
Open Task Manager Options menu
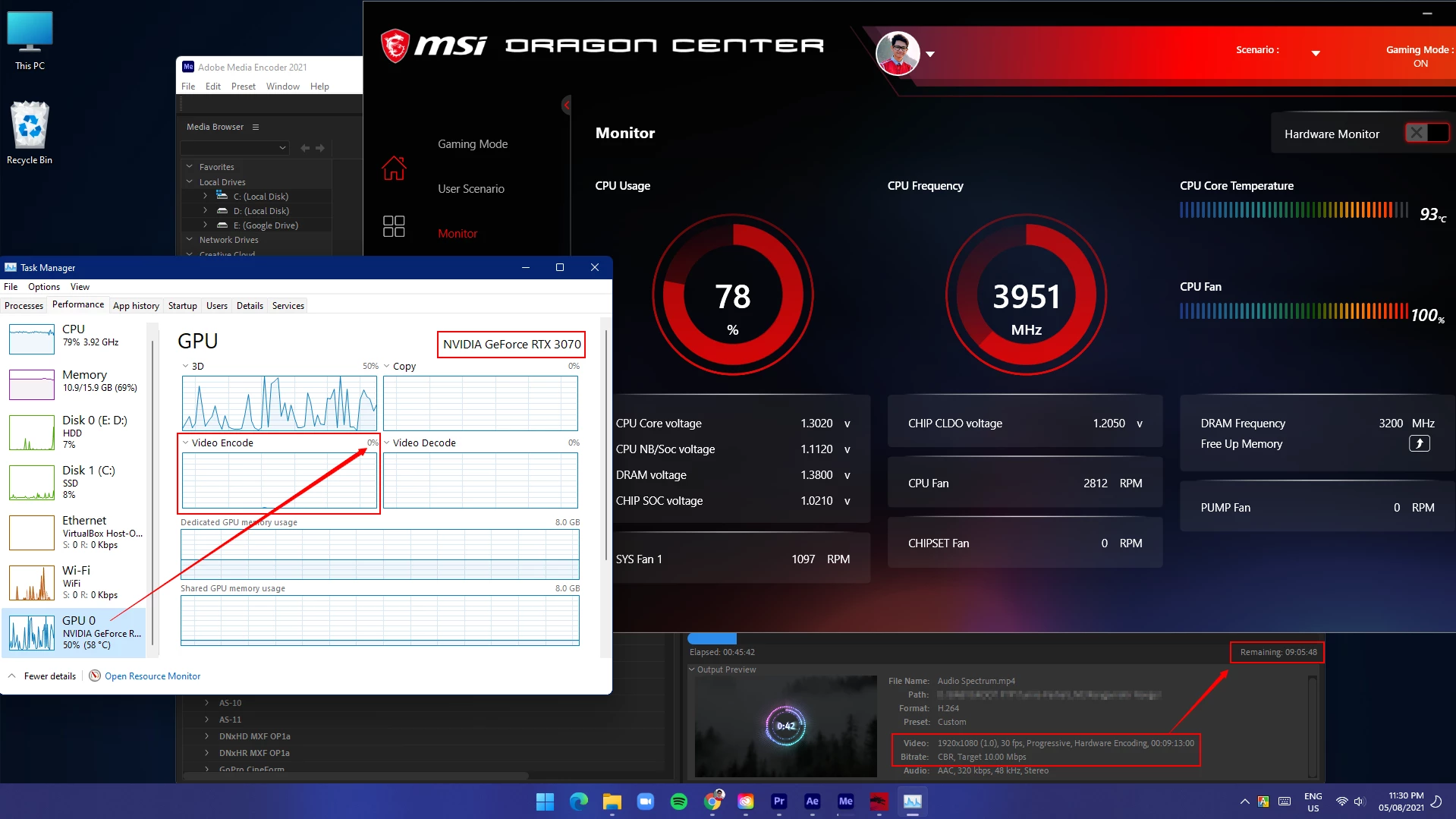[x=44, y=287]
